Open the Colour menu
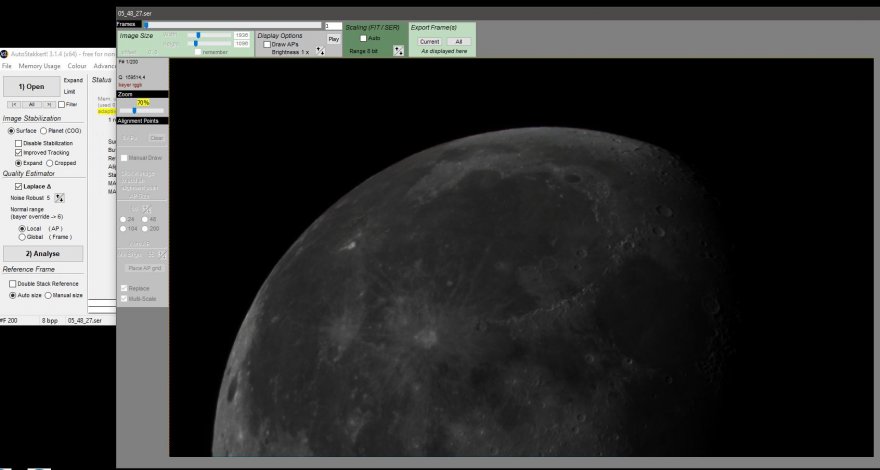 77,66
